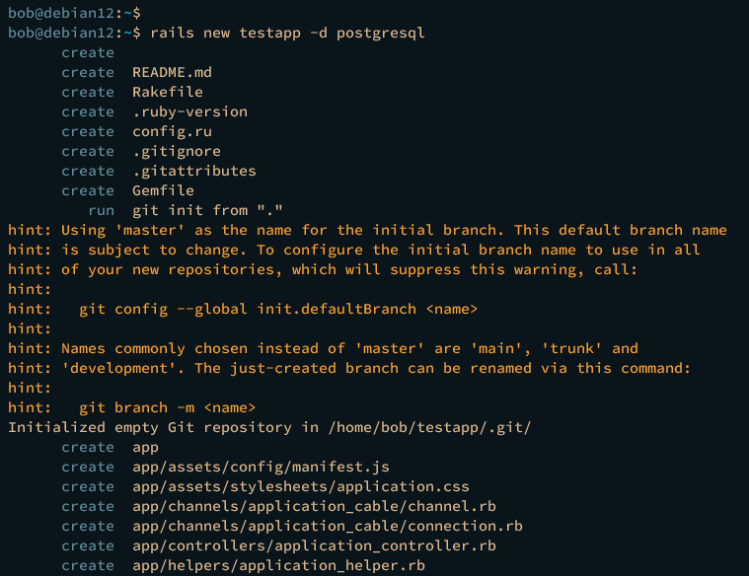
Task: Click the .gitattributes filename
Action: coord(194,171)
